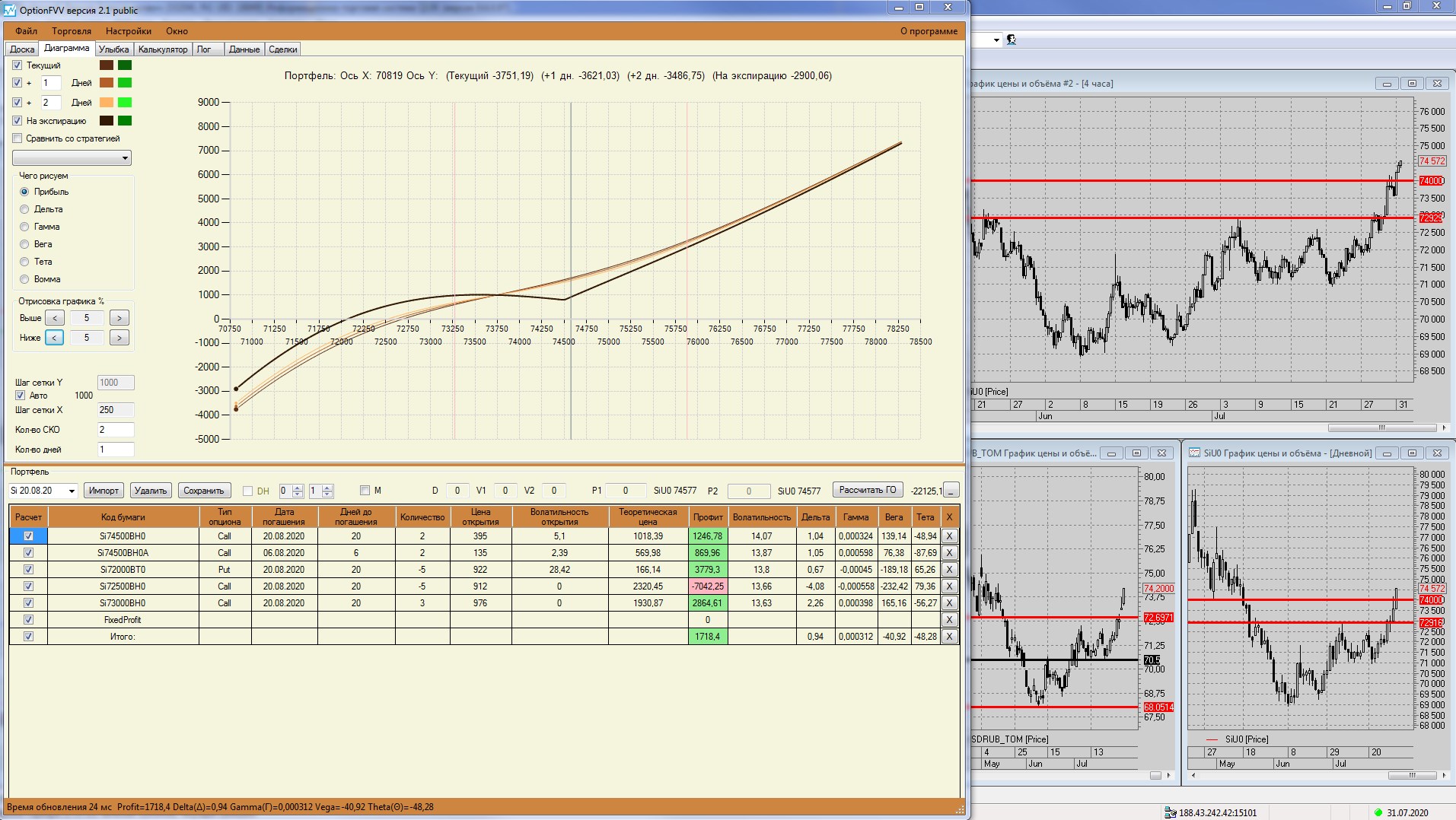Image resolution: width=1456 pixels, height=820 pixels.
Task: Maximize the SiU0 Дневной chart window
Action: point(1412,453)
